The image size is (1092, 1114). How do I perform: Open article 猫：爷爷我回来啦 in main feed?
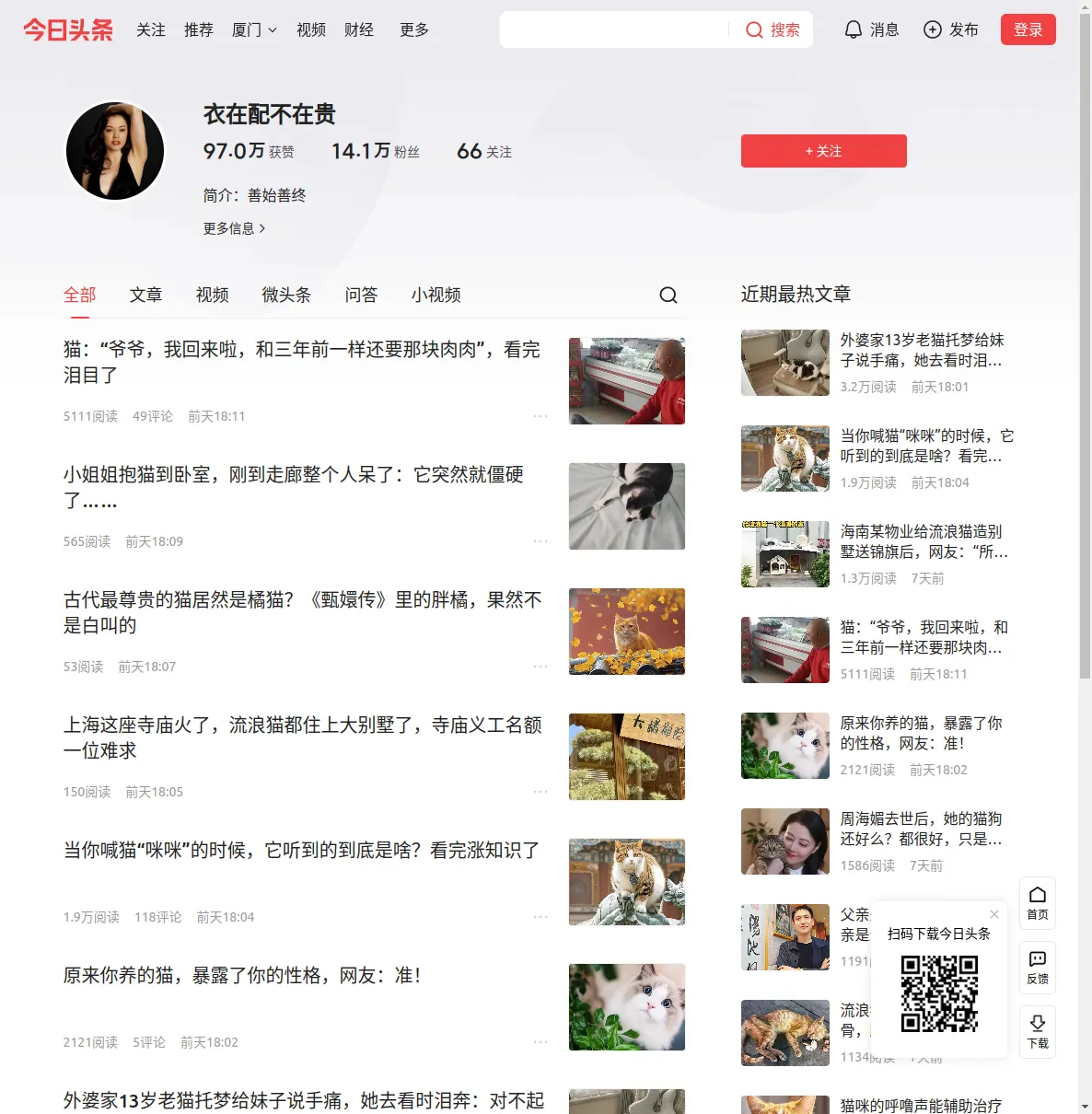(x=302, y=362)
